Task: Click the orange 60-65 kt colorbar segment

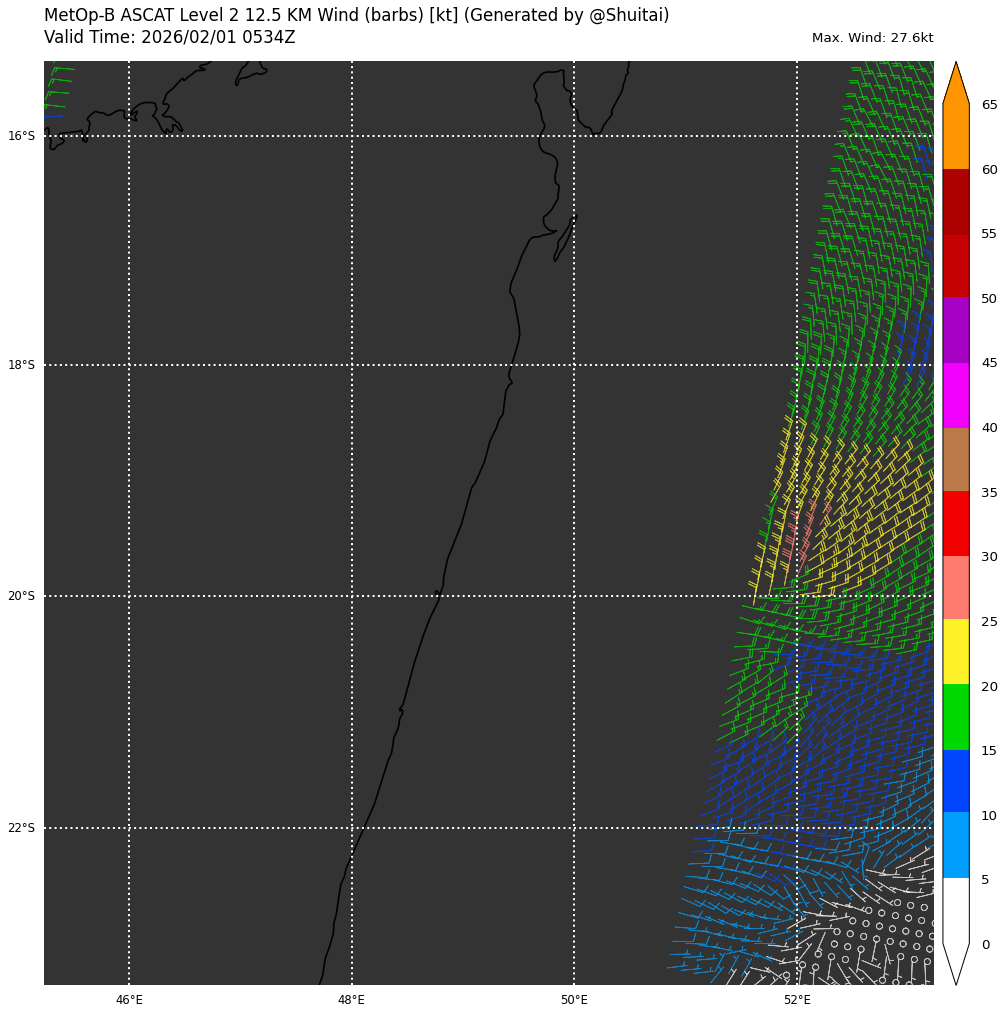Action: 955,137
